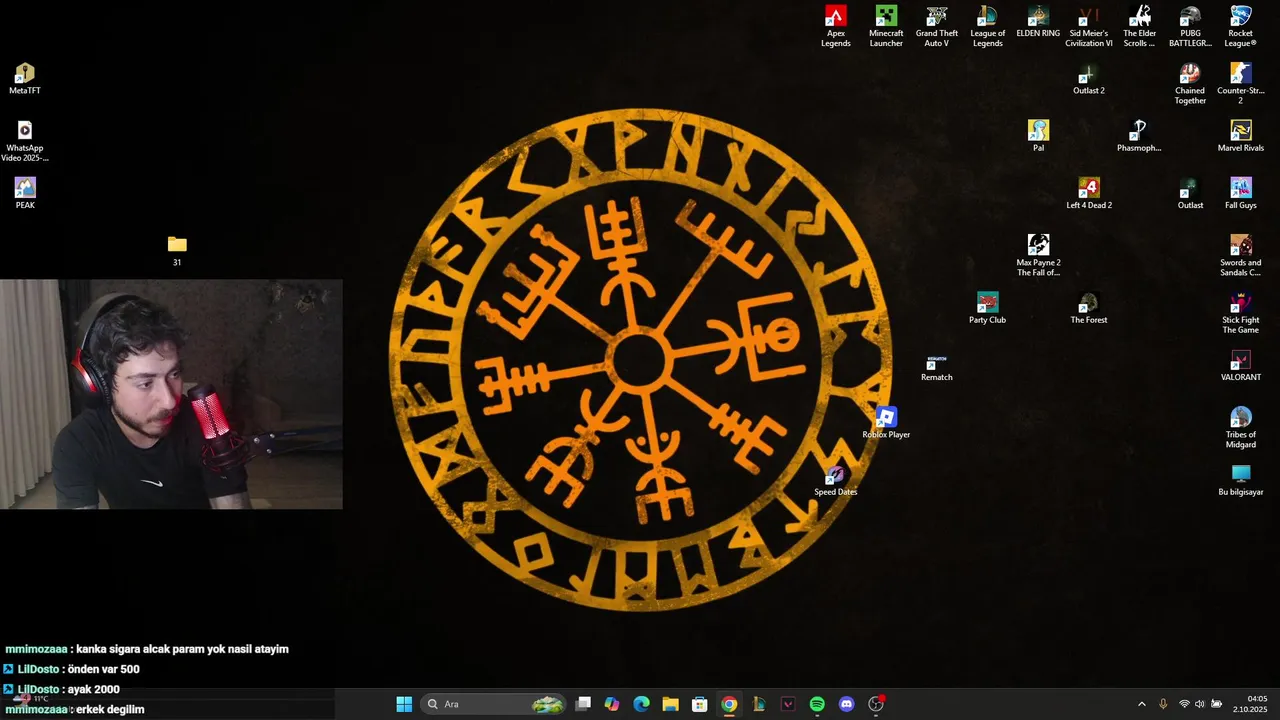
Task: Select the Roblox Player desktop shortcut
Action: [886, 423]
